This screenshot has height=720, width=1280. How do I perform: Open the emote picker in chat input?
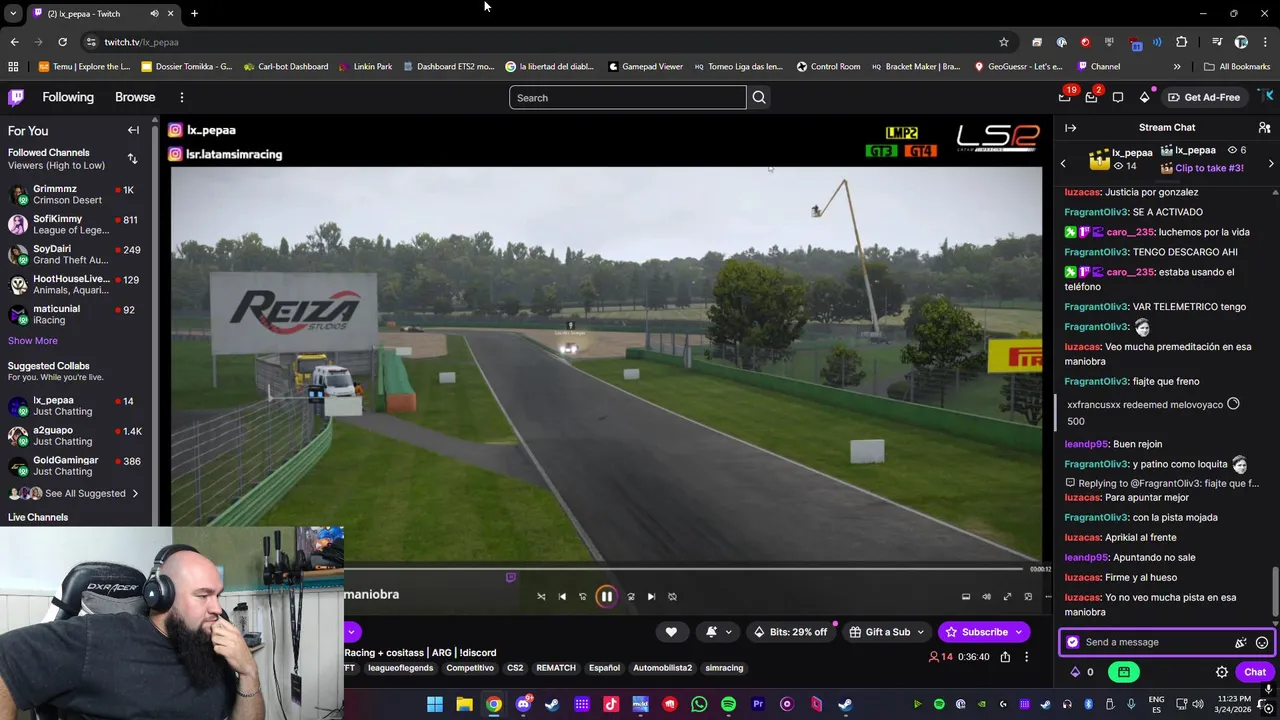click(1262, 643)
